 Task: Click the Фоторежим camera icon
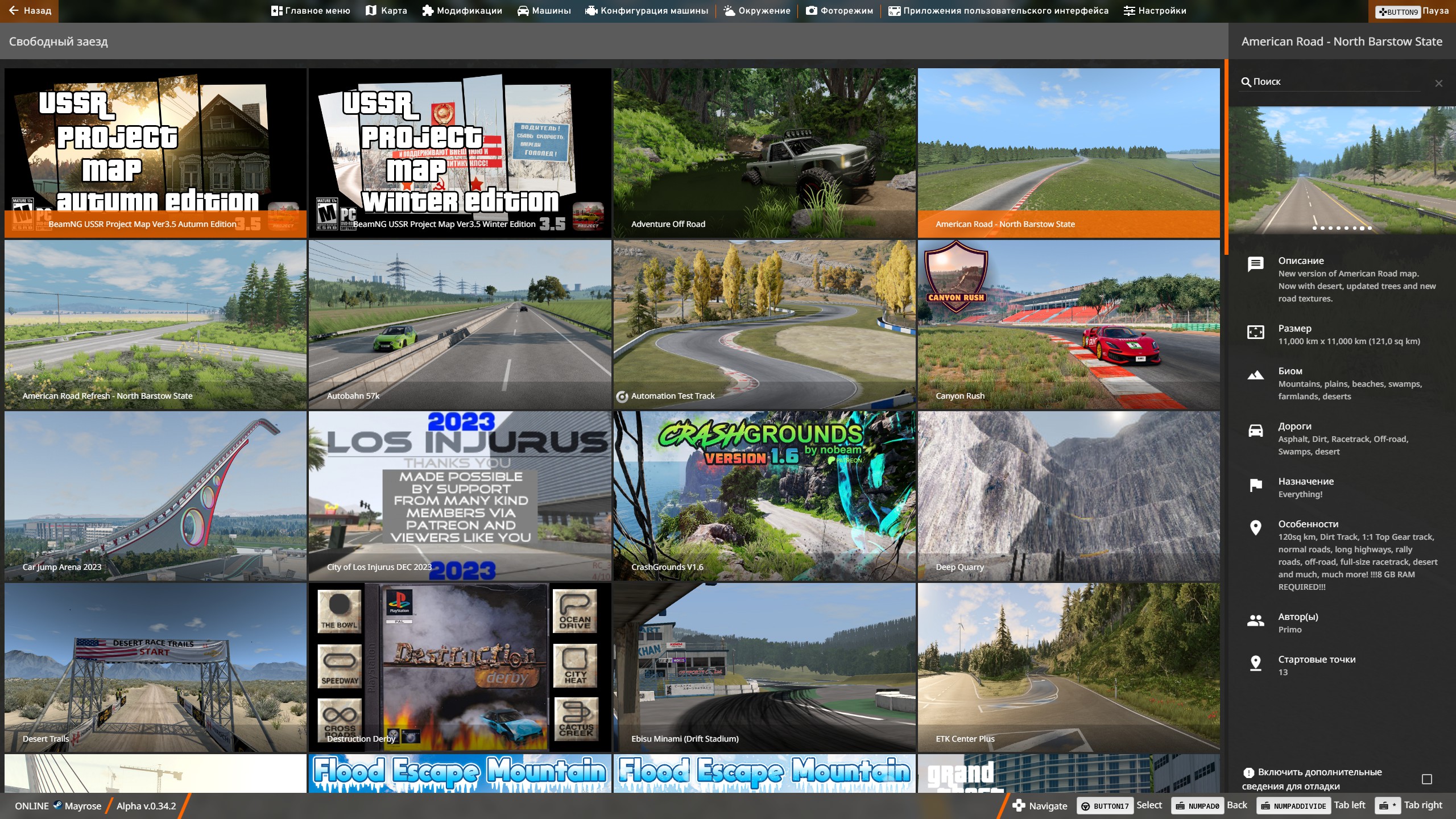click(812, 11)
